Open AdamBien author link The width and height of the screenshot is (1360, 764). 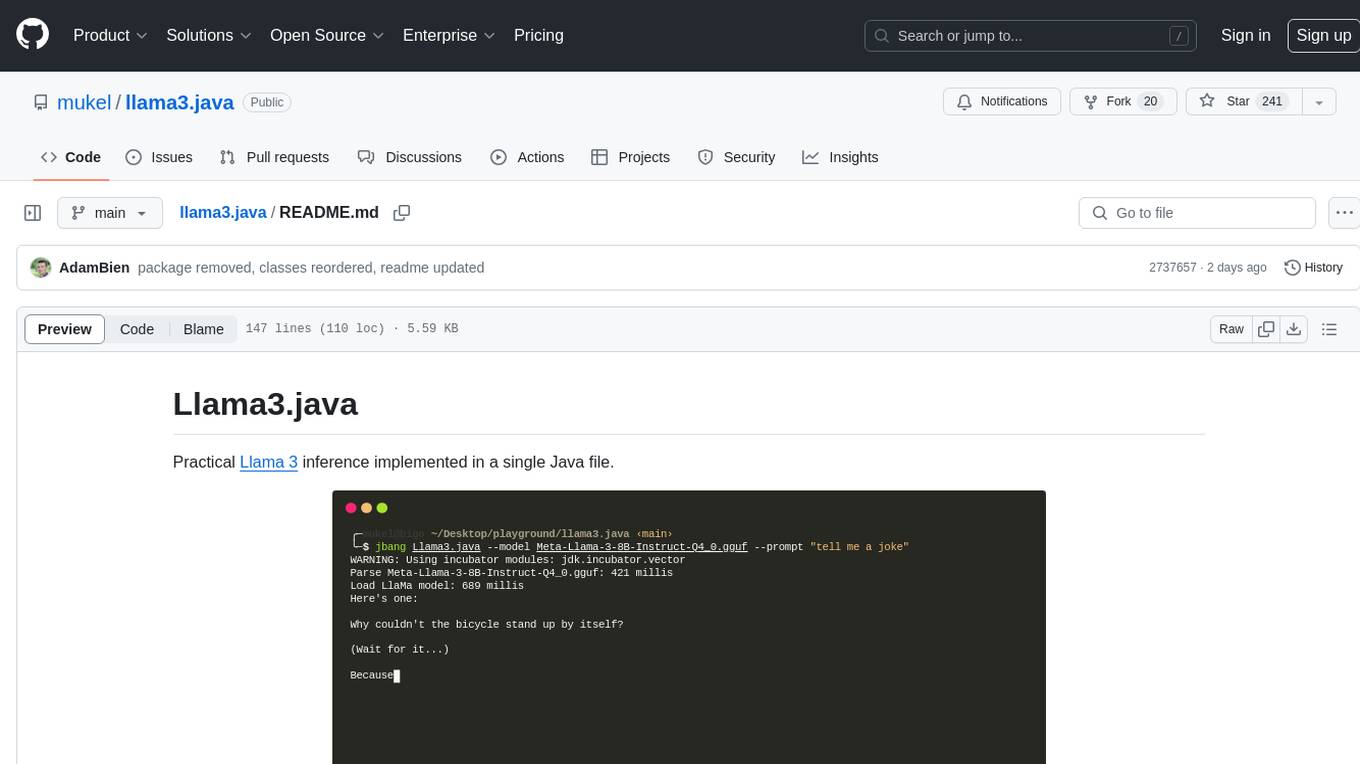click(x=94, y=268)
